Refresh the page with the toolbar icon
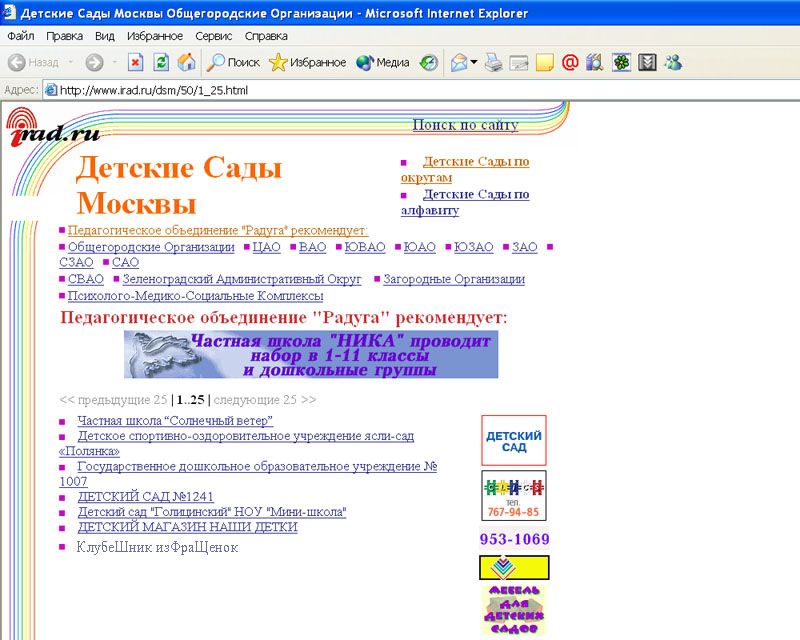The height and width of the screenshot is (640, 800). pos(161,62)
